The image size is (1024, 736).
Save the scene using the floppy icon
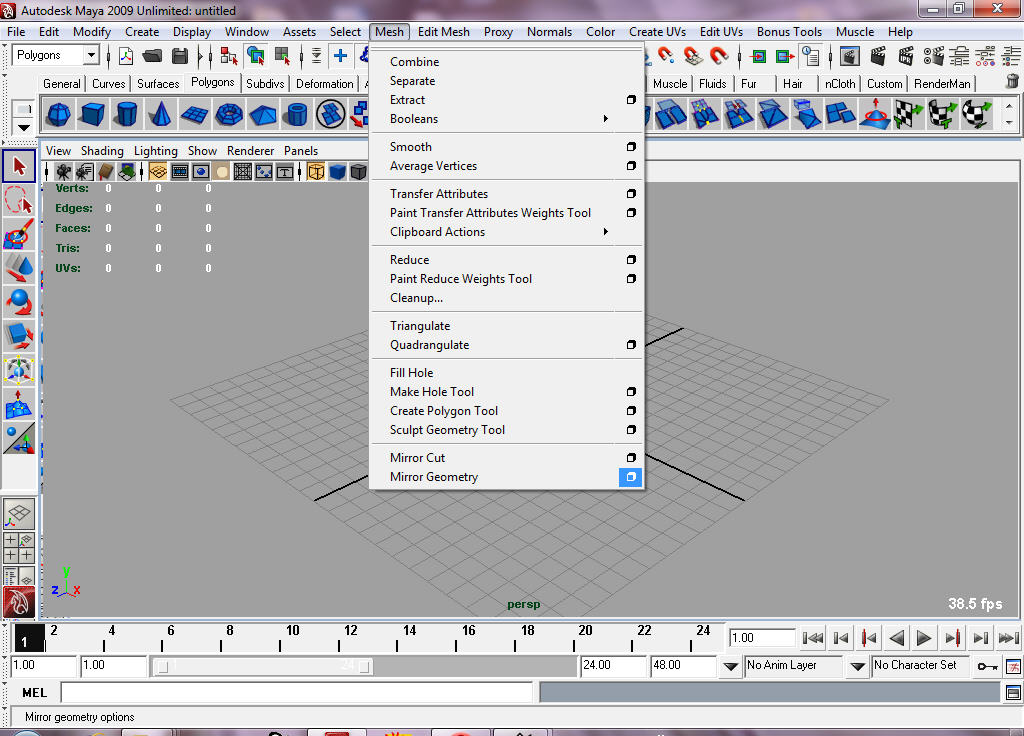180,56
